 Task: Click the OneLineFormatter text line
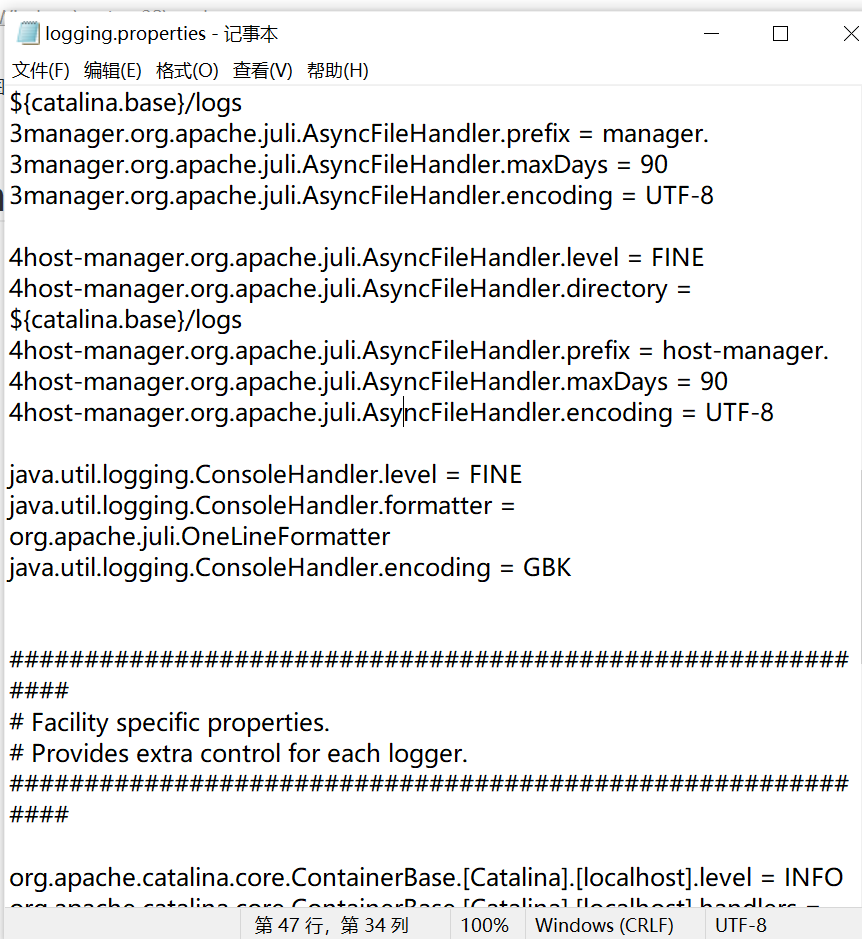[x=194, y=536]
